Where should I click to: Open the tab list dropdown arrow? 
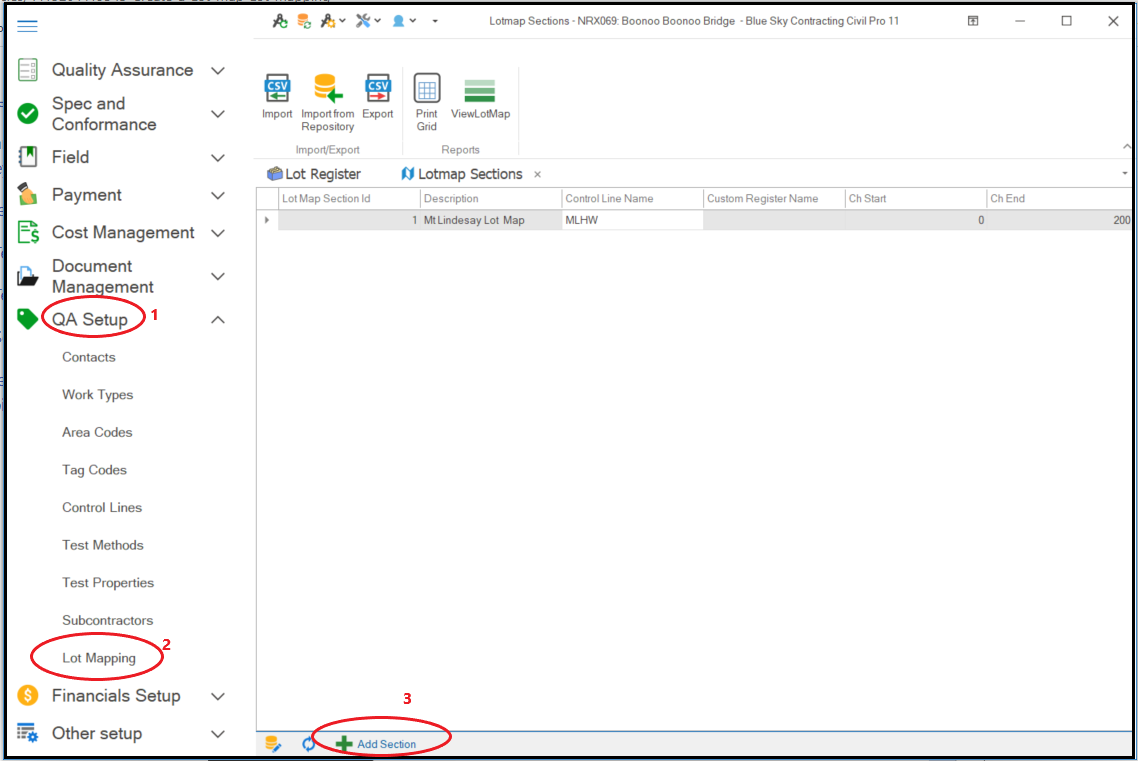(x=1125, y=173)
